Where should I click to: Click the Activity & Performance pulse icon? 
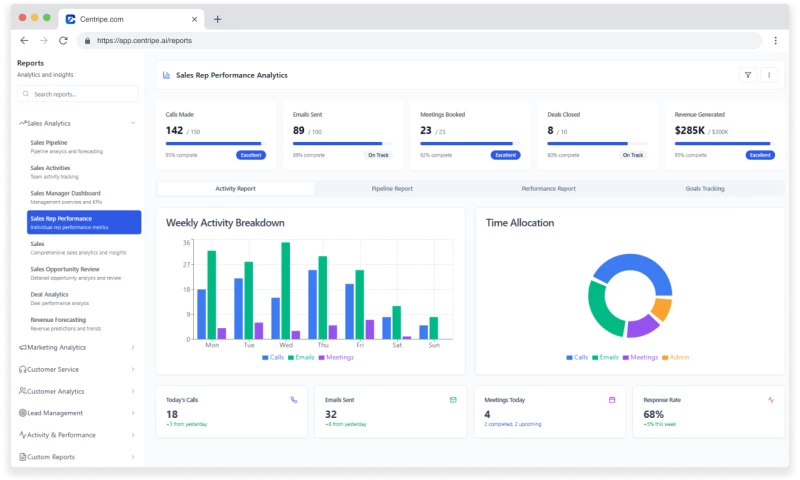(x=22, y=435)
